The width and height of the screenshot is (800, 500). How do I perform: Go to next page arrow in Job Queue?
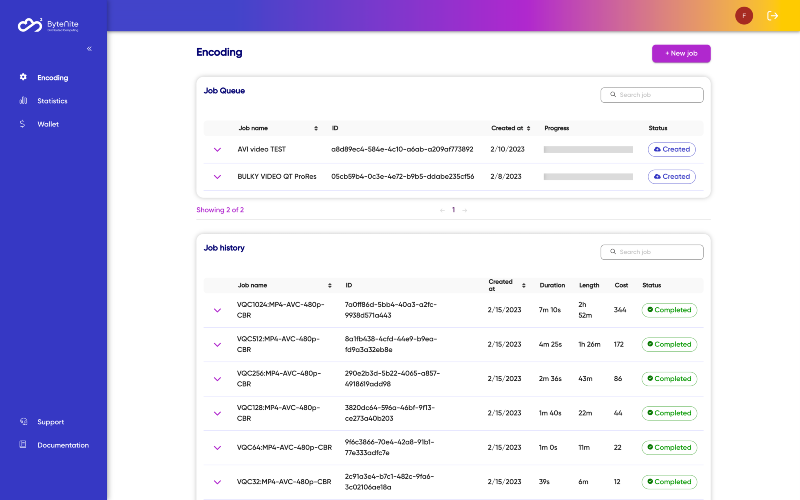pos(465,210)
